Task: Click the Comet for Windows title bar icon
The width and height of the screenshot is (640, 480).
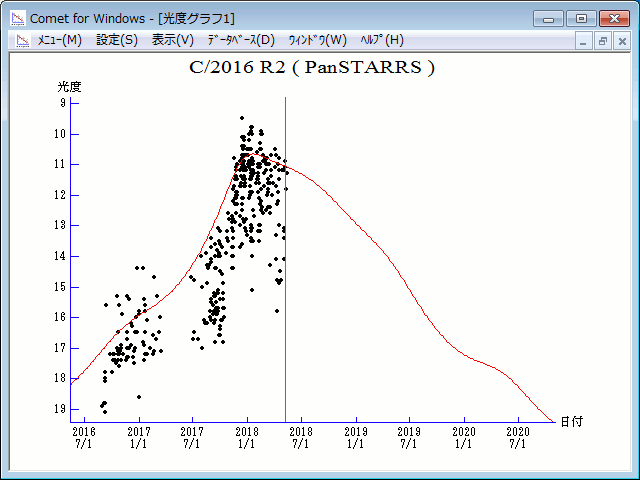Action: 17,18
